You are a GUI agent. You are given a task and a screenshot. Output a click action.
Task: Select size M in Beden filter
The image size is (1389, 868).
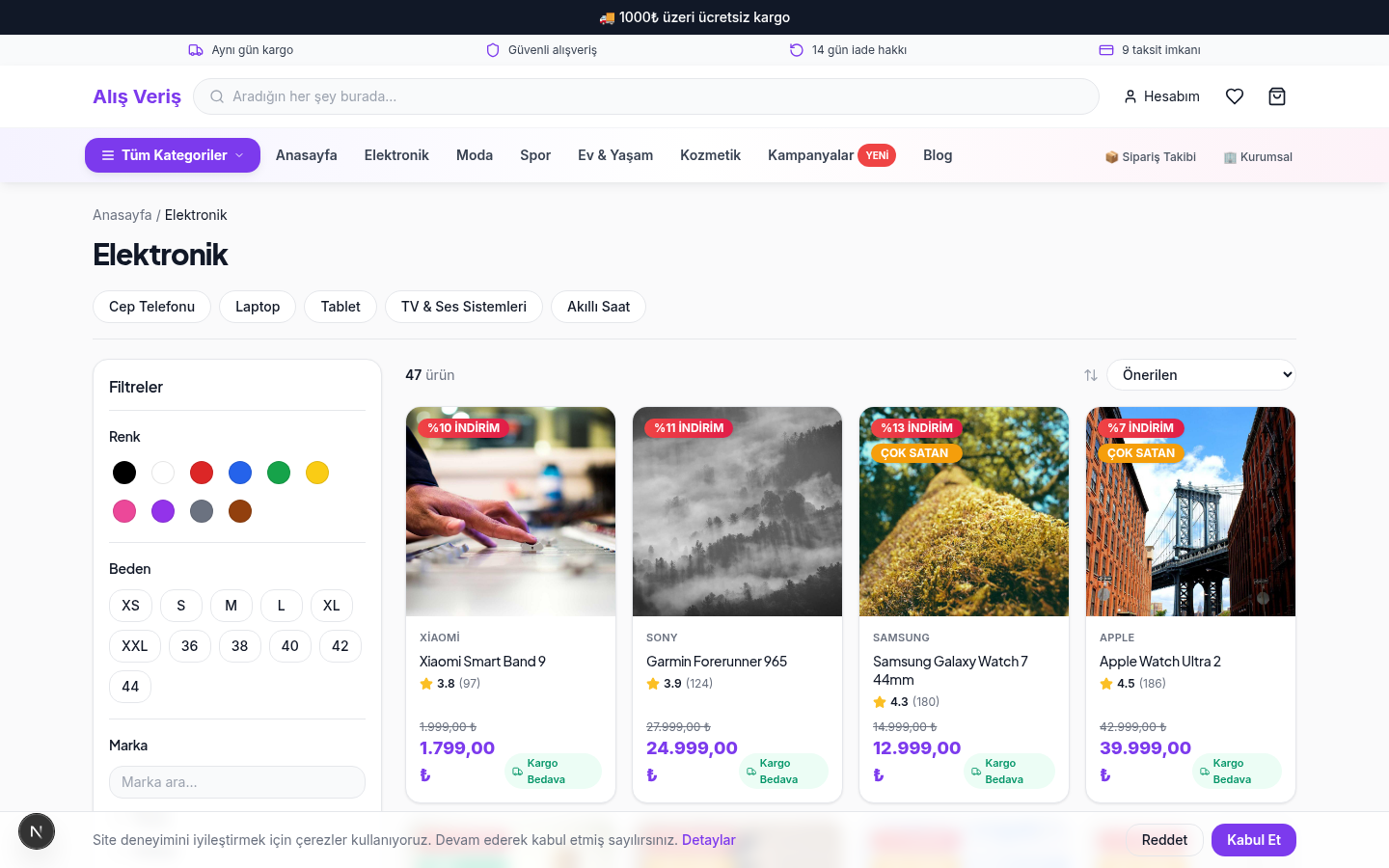click(x=231, y=606)
